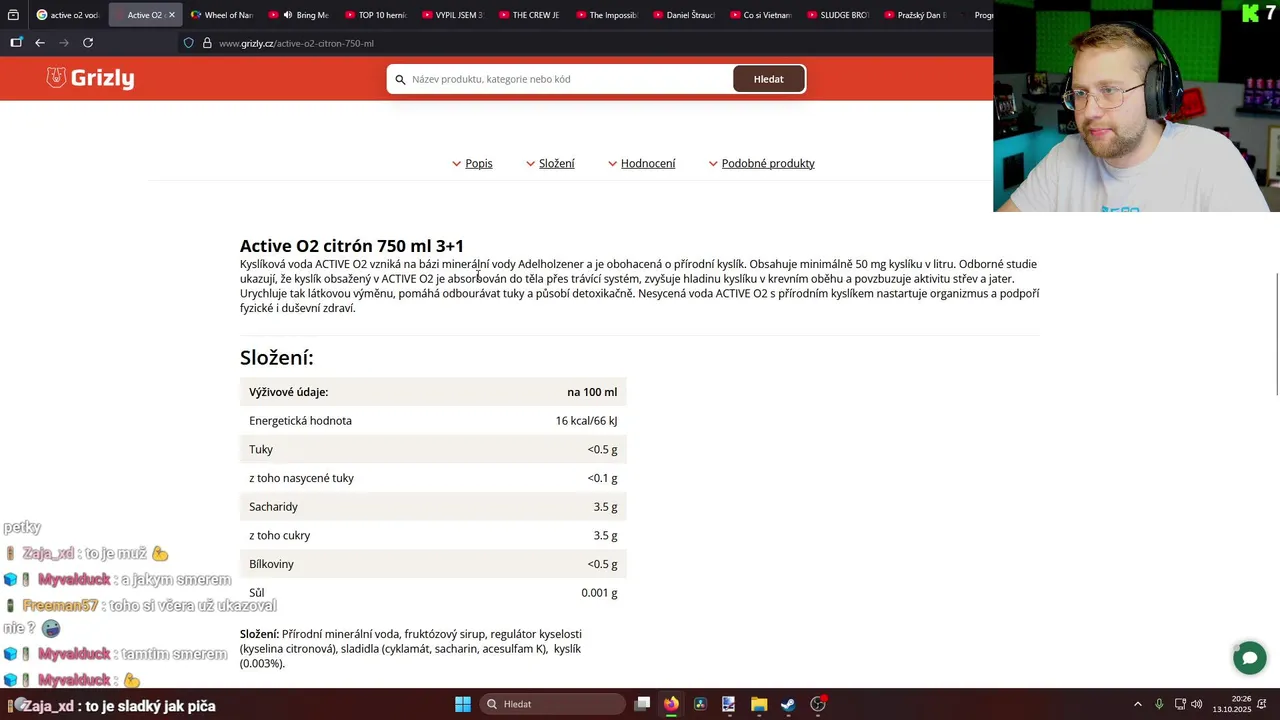
Task: Click the Energetická hodnota row label
Action: (x=300, y=421)
